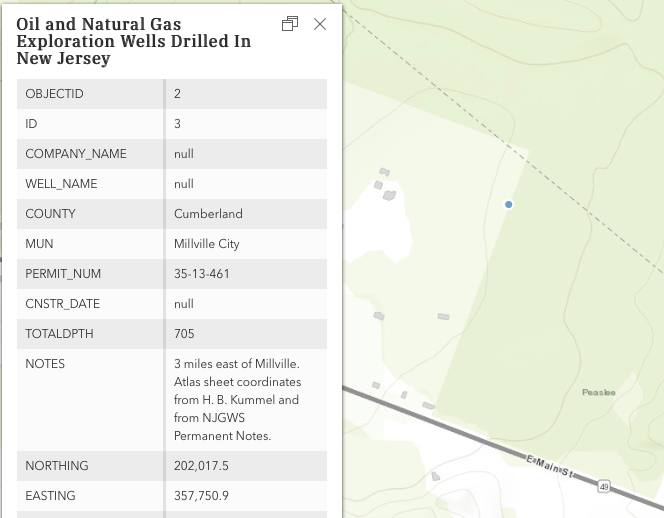Click the popup title about New Jersey wells
Viewport: 664px width, 518px height.
click(133, 41)
